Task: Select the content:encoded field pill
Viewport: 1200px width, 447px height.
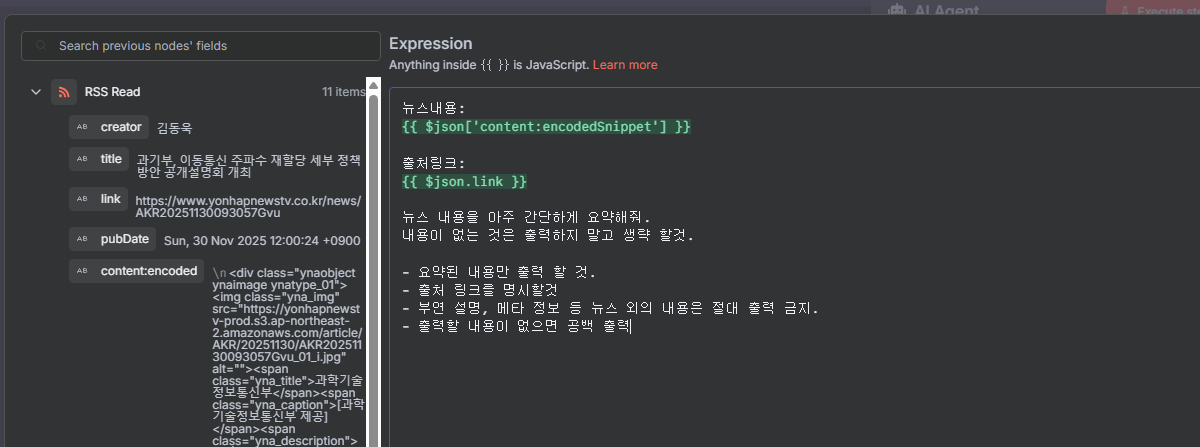Action: [137, 271]
